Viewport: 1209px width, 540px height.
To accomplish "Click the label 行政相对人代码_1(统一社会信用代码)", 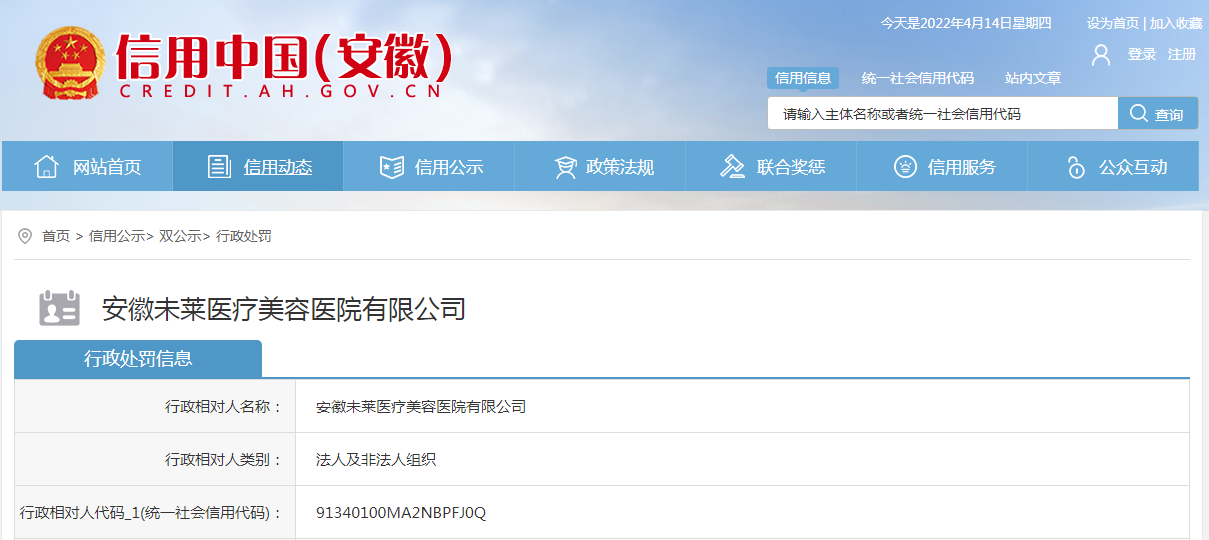I will point(152,513).
